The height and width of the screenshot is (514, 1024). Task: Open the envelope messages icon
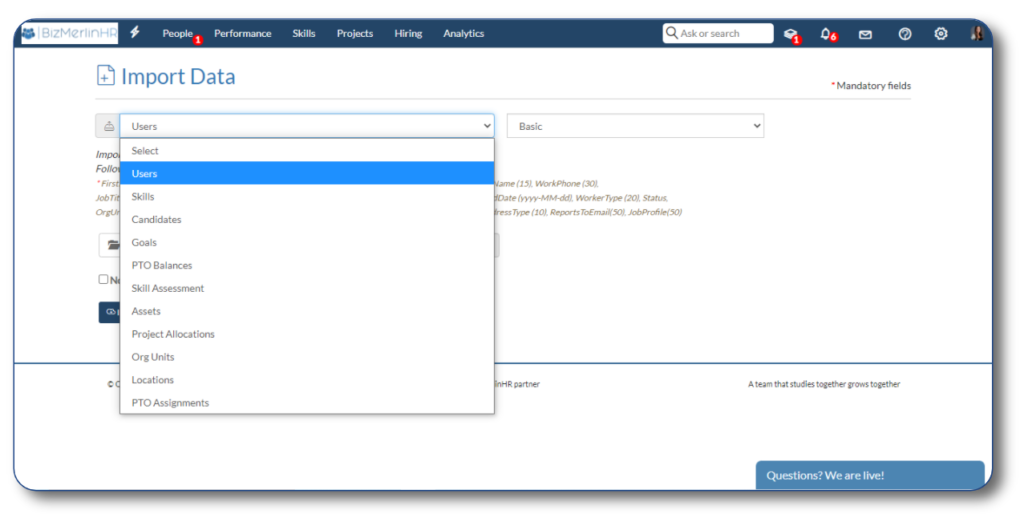(x=865, y=34)
